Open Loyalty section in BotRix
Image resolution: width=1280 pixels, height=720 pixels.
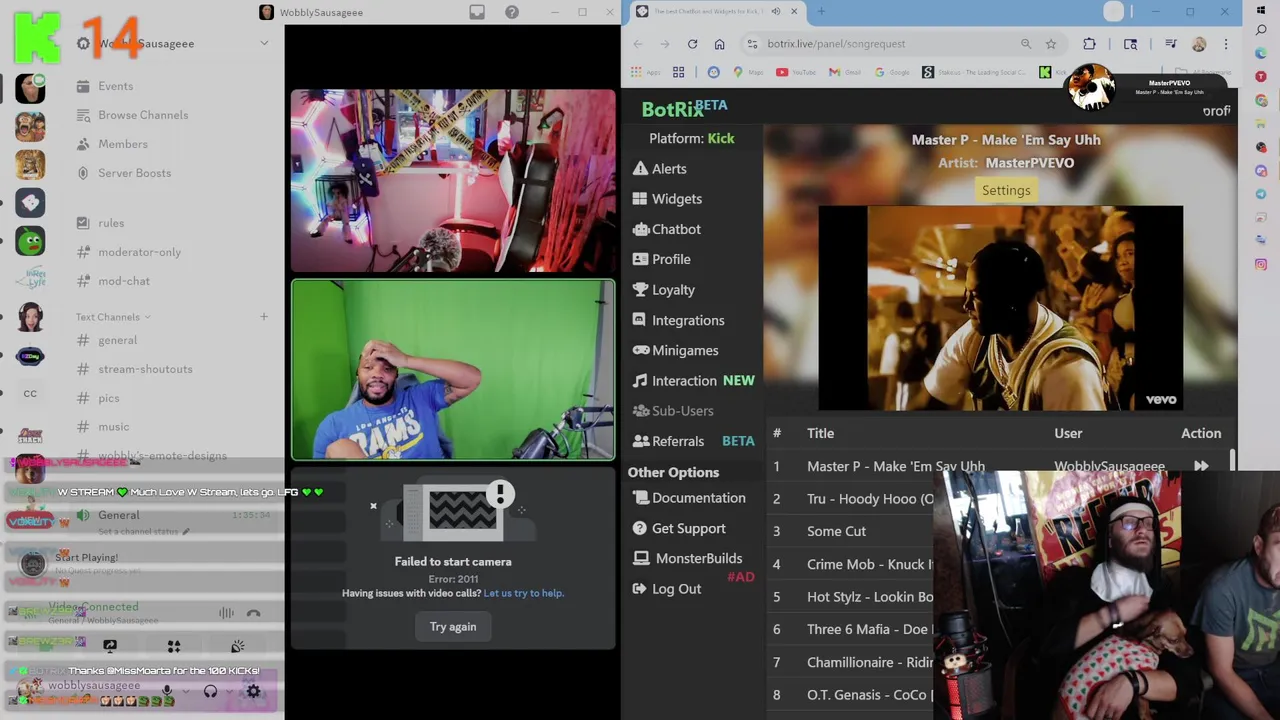coord(663,290)
